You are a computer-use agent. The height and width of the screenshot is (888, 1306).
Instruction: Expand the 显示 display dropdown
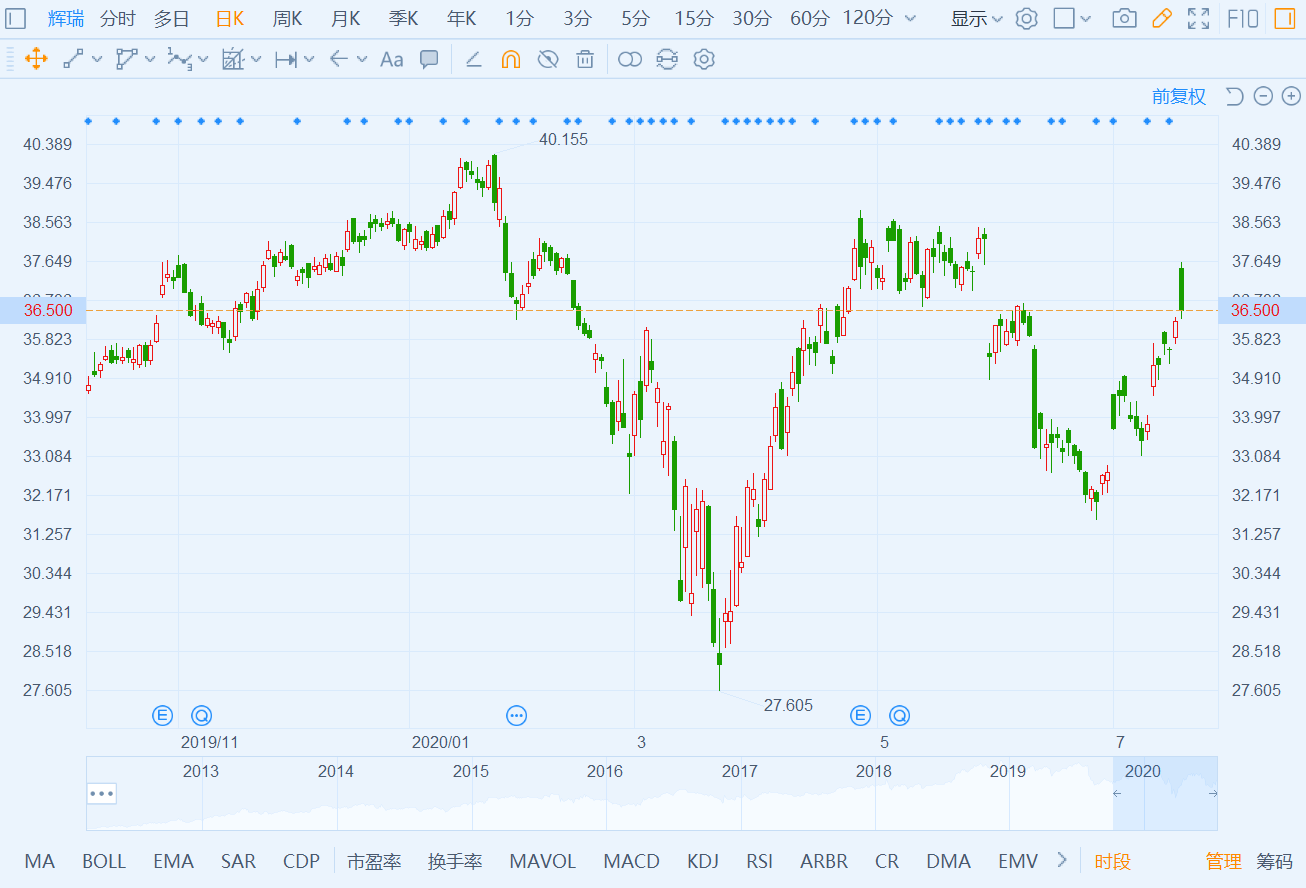pos(976,19)
